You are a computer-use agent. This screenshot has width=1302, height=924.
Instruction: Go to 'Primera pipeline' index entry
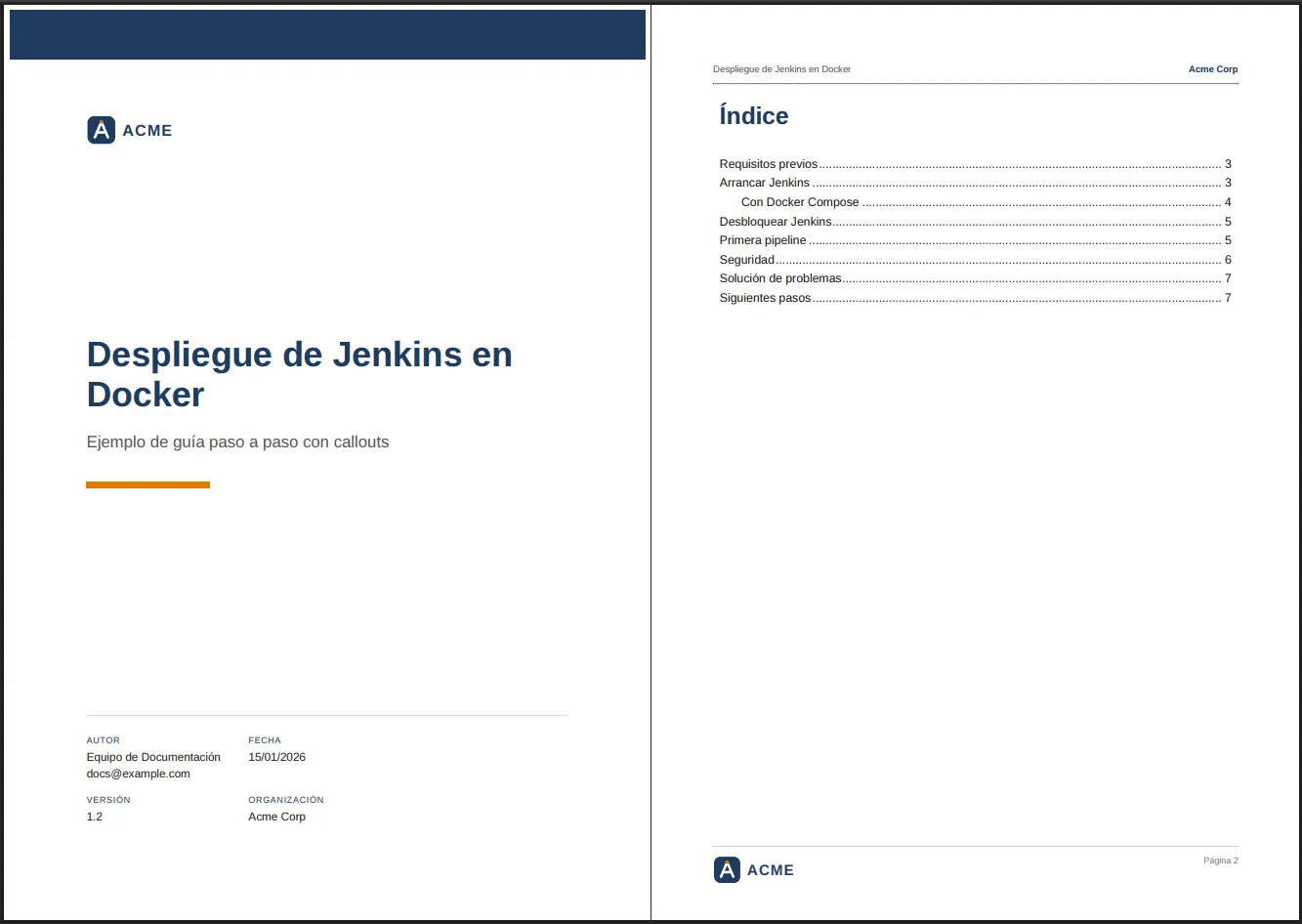(975, 240)
